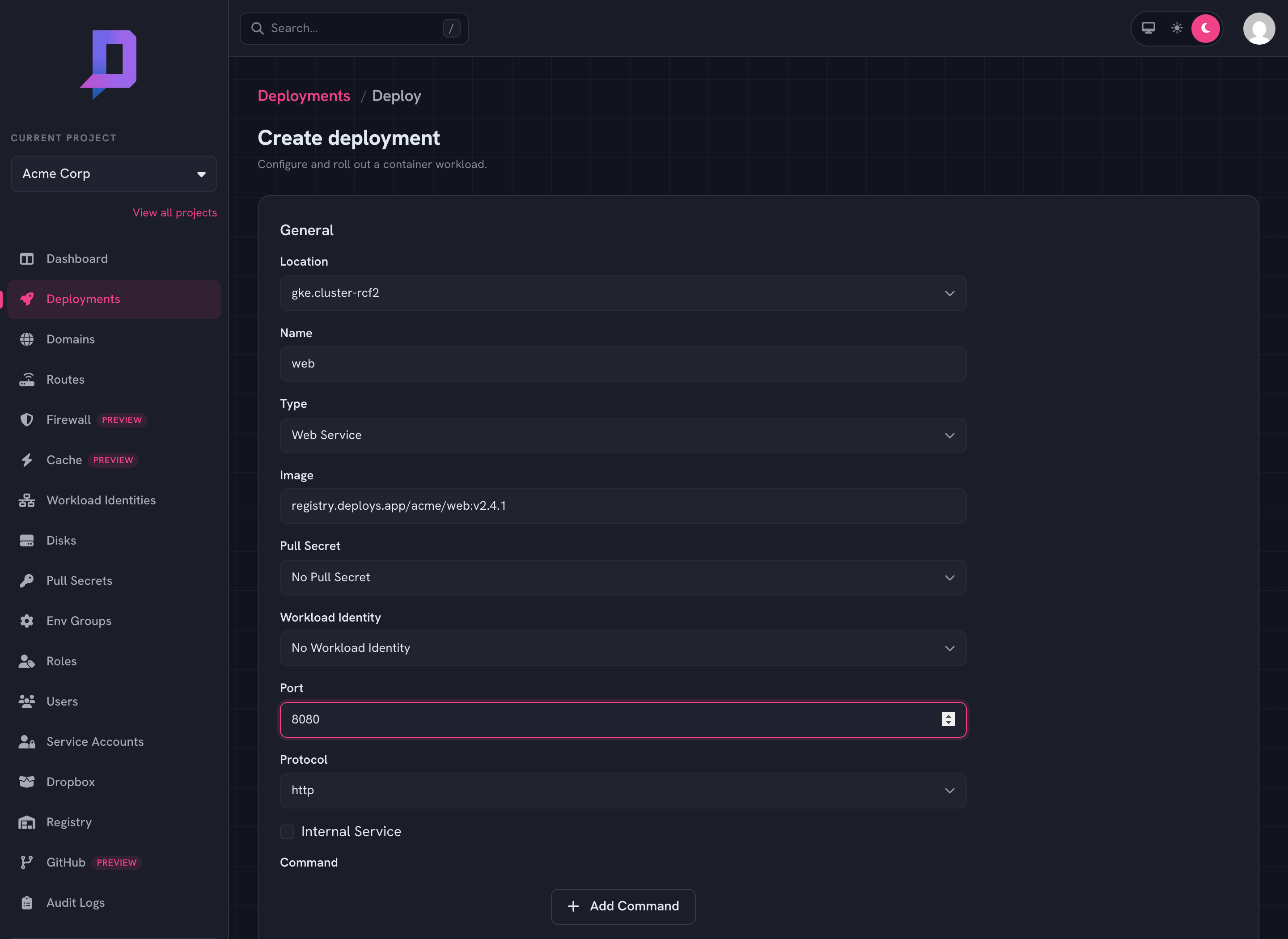Image resolution: width=1288 pixels, height=939 pixels.
Task: Click the Port number stepper arrows
Action: click(948, 719)
